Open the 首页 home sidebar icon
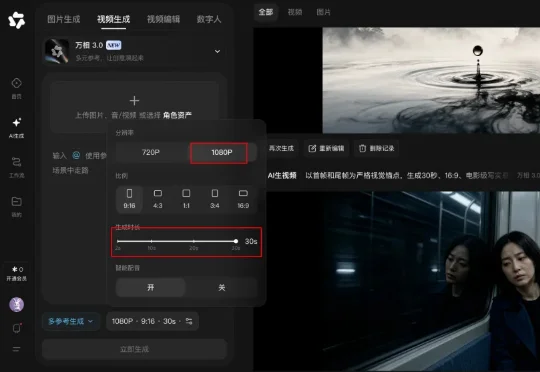Image resolution: width=540 pixels, height=372 pixels. (17, 88)
